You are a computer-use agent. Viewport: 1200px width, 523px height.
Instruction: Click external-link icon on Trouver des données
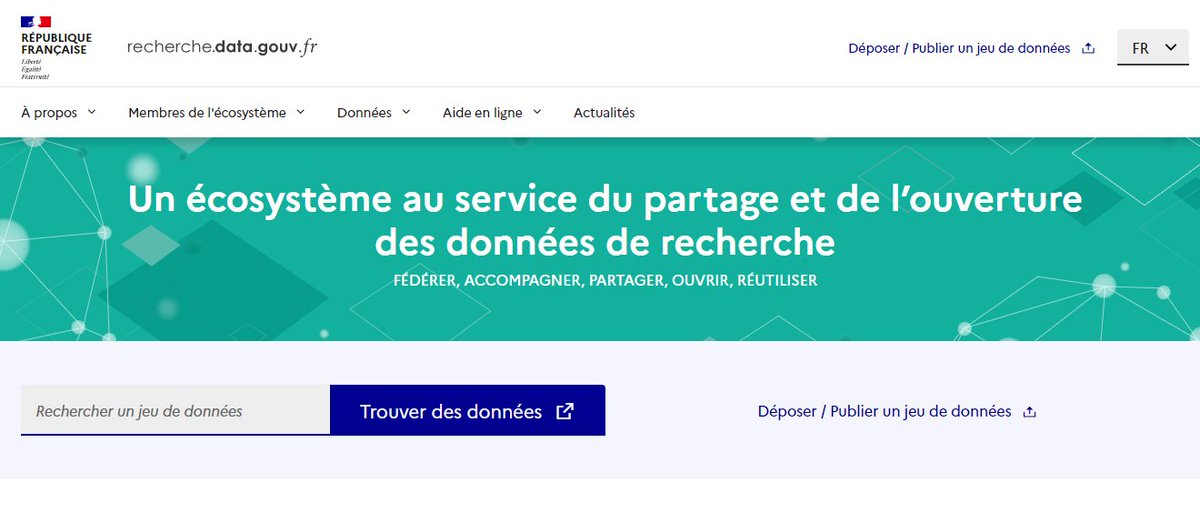(x=565, y=411)
